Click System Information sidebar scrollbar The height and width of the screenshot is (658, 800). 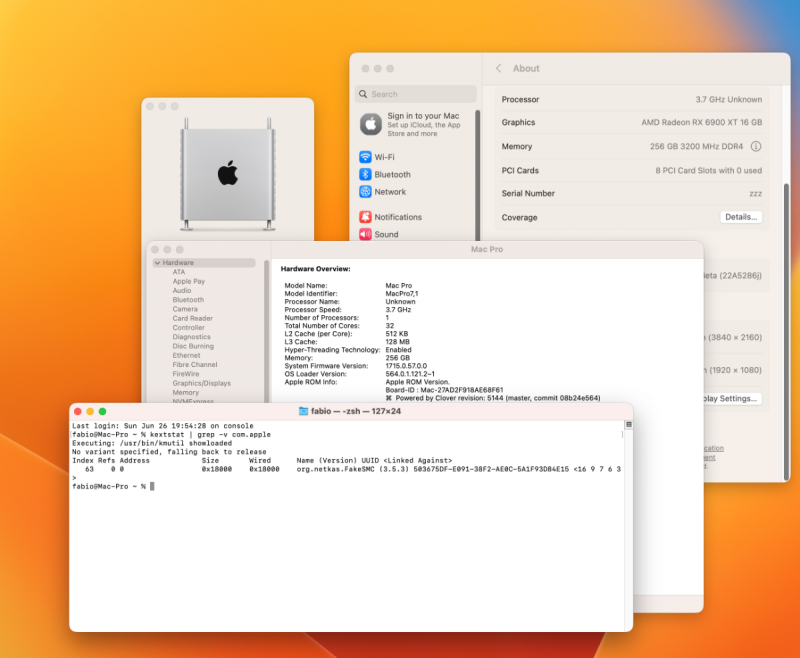click(266, 332)
